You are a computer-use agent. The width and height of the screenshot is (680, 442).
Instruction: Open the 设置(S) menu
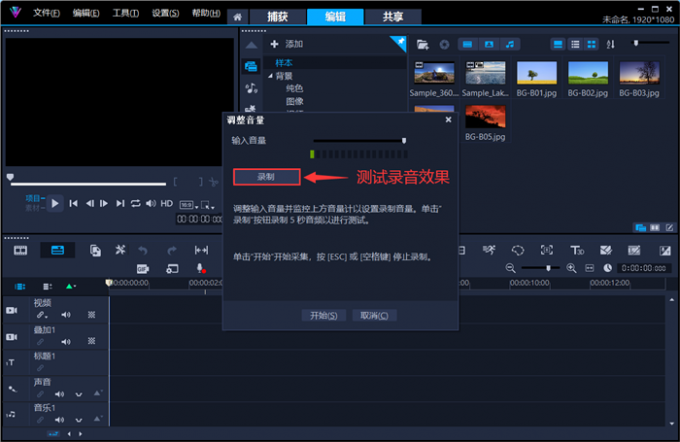(x=165, y=13)
